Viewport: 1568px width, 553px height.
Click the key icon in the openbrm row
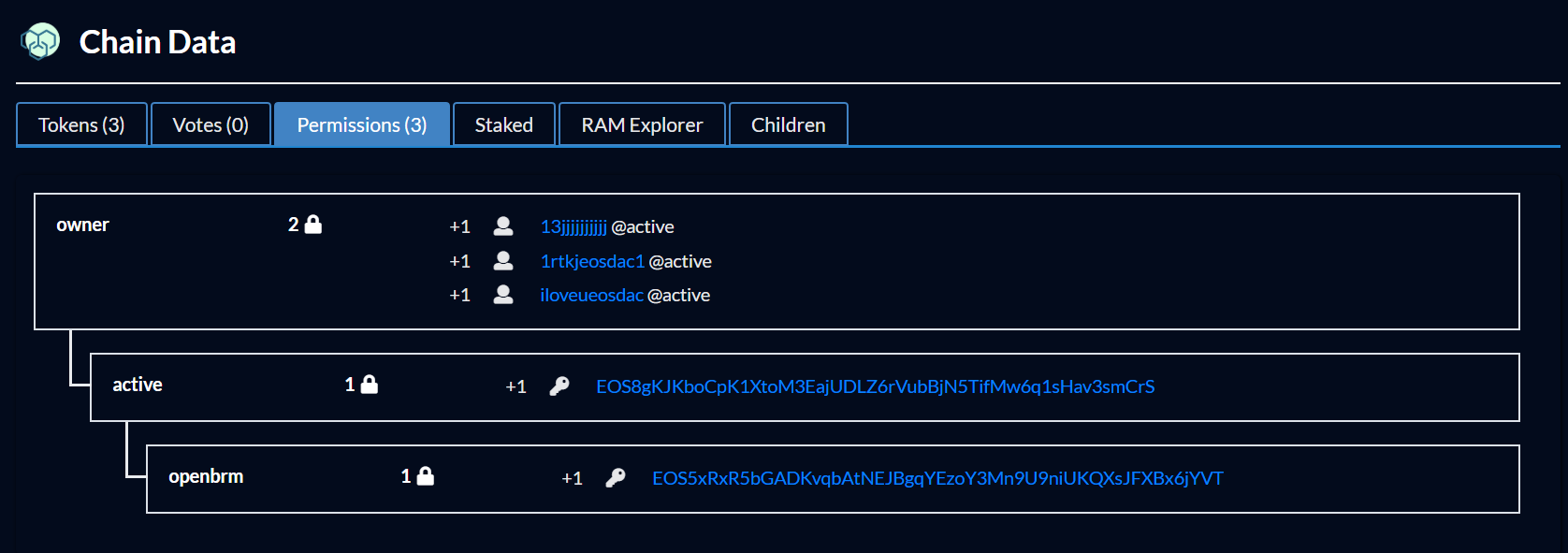(616, 477)
